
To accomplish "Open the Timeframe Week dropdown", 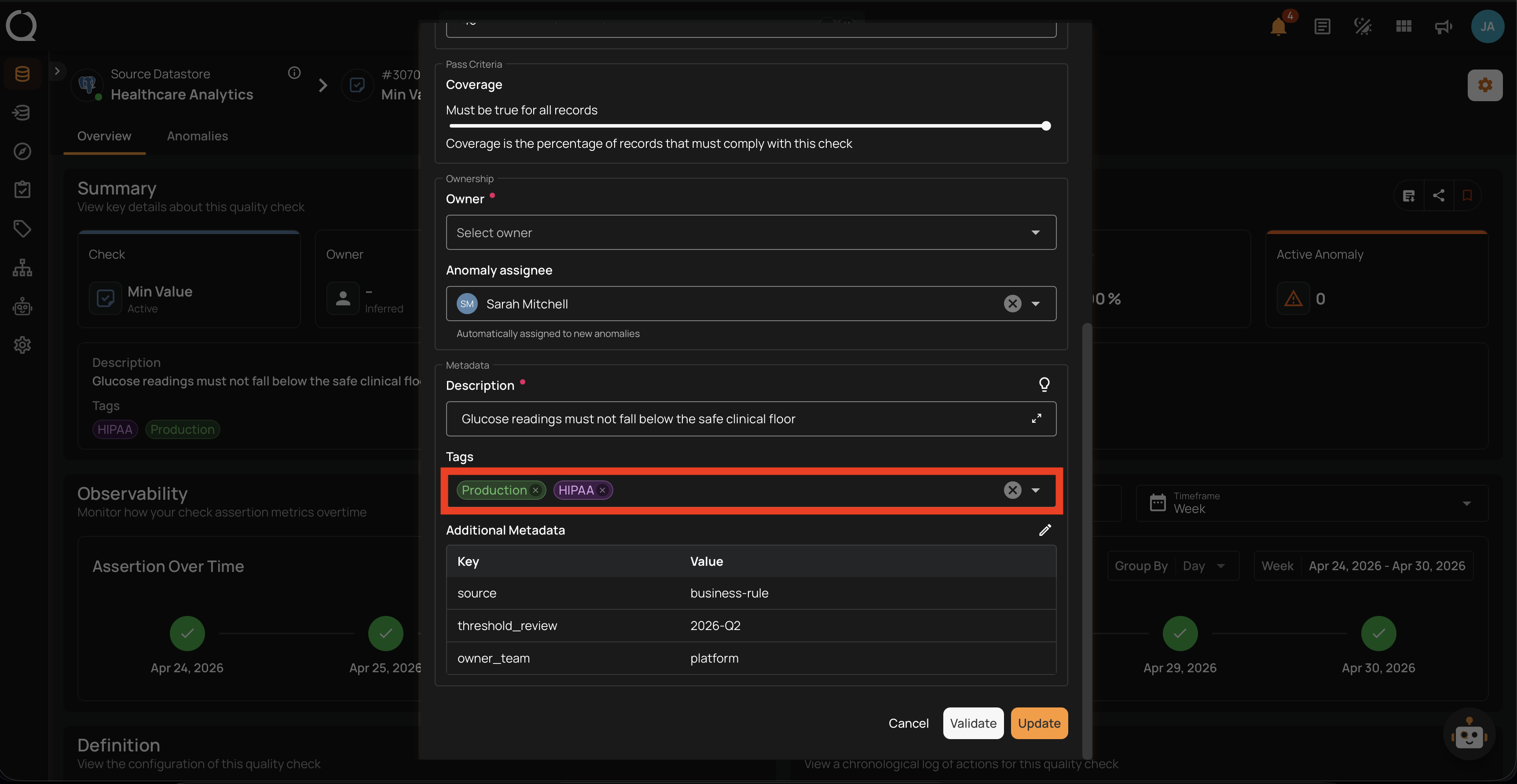I will pos(1312,503).
